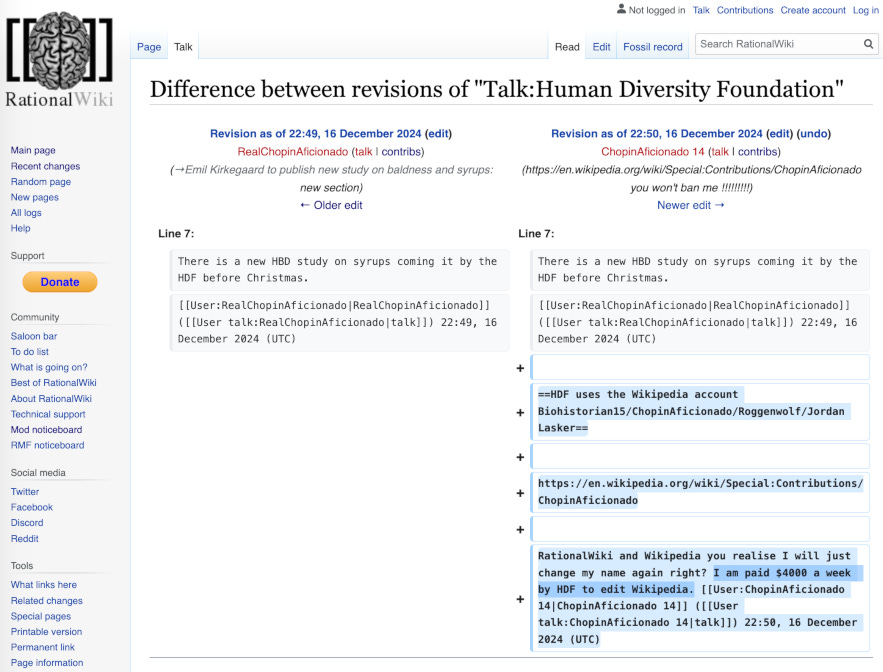Click the user icon beside Not logged in
The width and height of the screenshot is (883, 672).
point(621,9)
